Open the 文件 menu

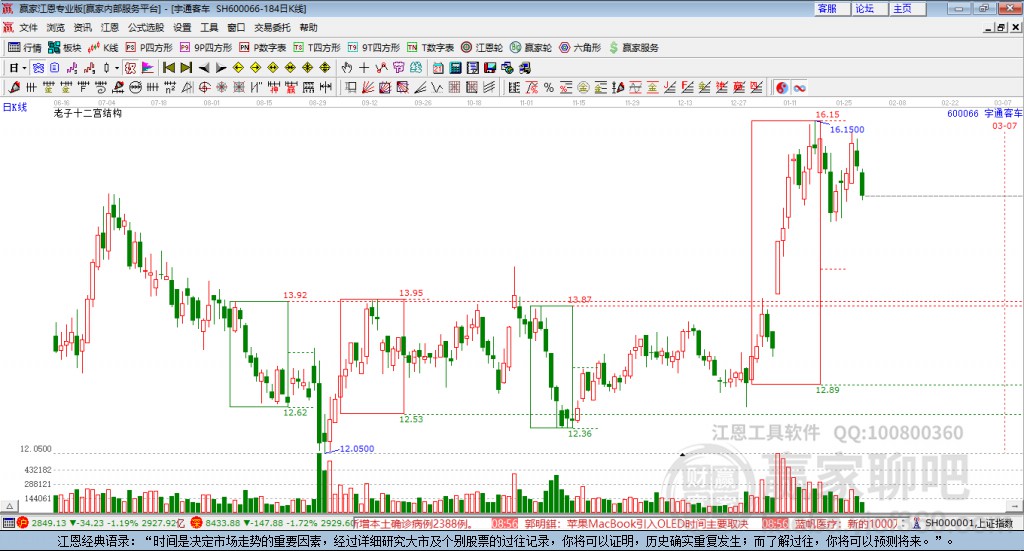pyautogui.click(x=29, y=27)
